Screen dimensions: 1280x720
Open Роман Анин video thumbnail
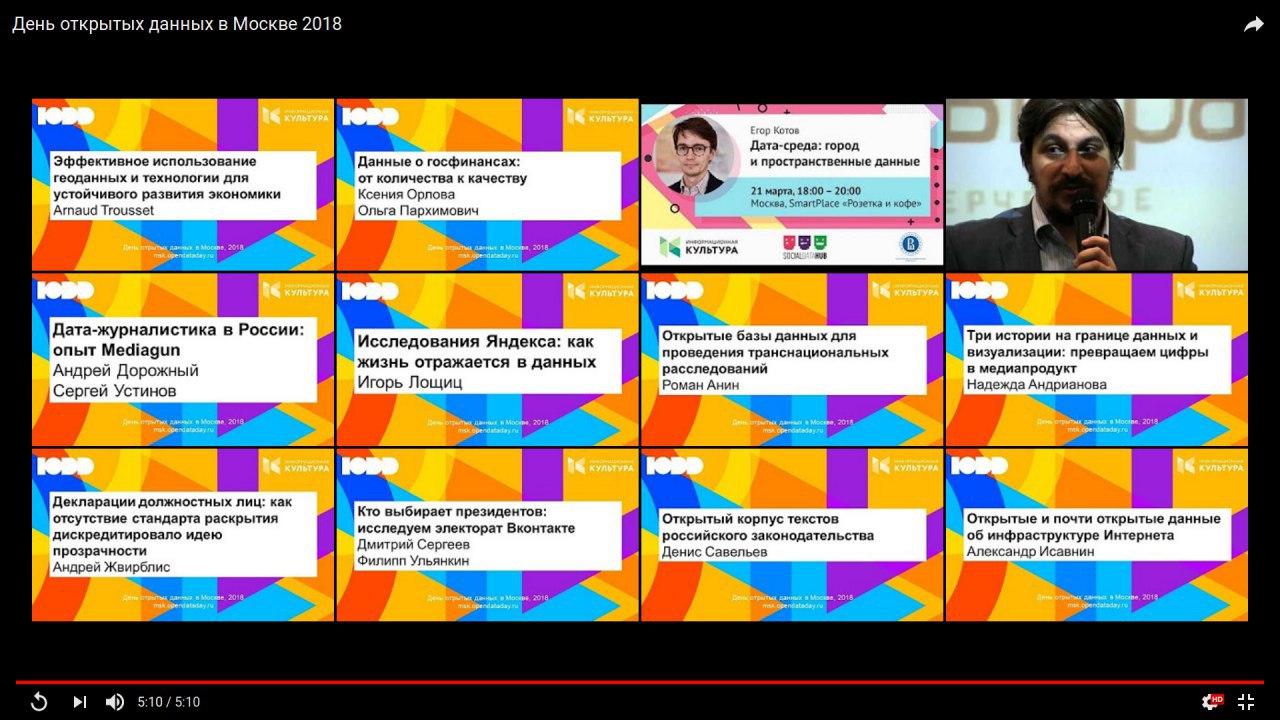(792, 360)
